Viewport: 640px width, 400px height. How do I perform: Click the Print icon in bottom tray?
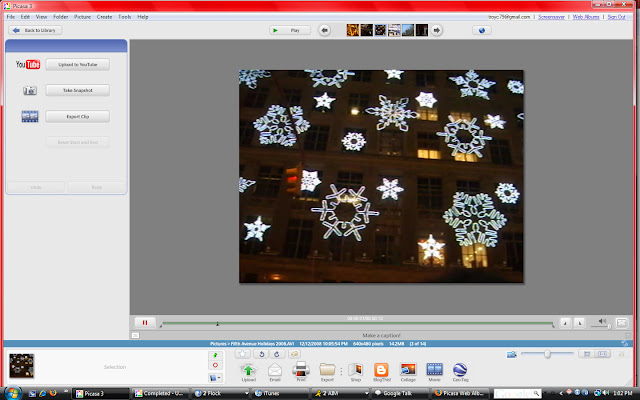click(300, 370)
